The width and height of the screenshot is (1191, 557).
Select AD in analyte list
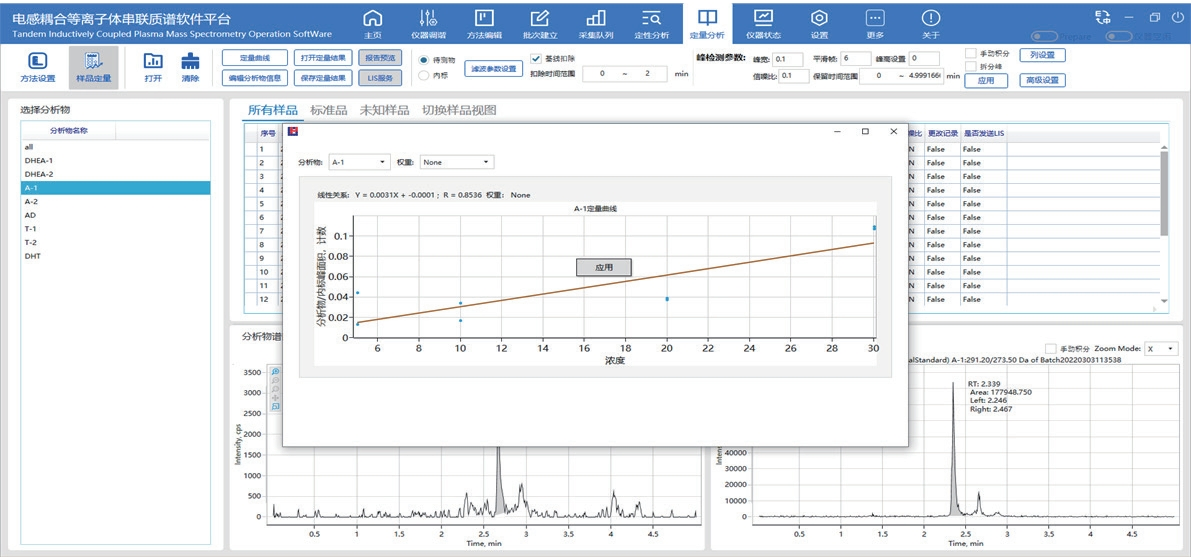pyautogui.click(x=115, y=215)
